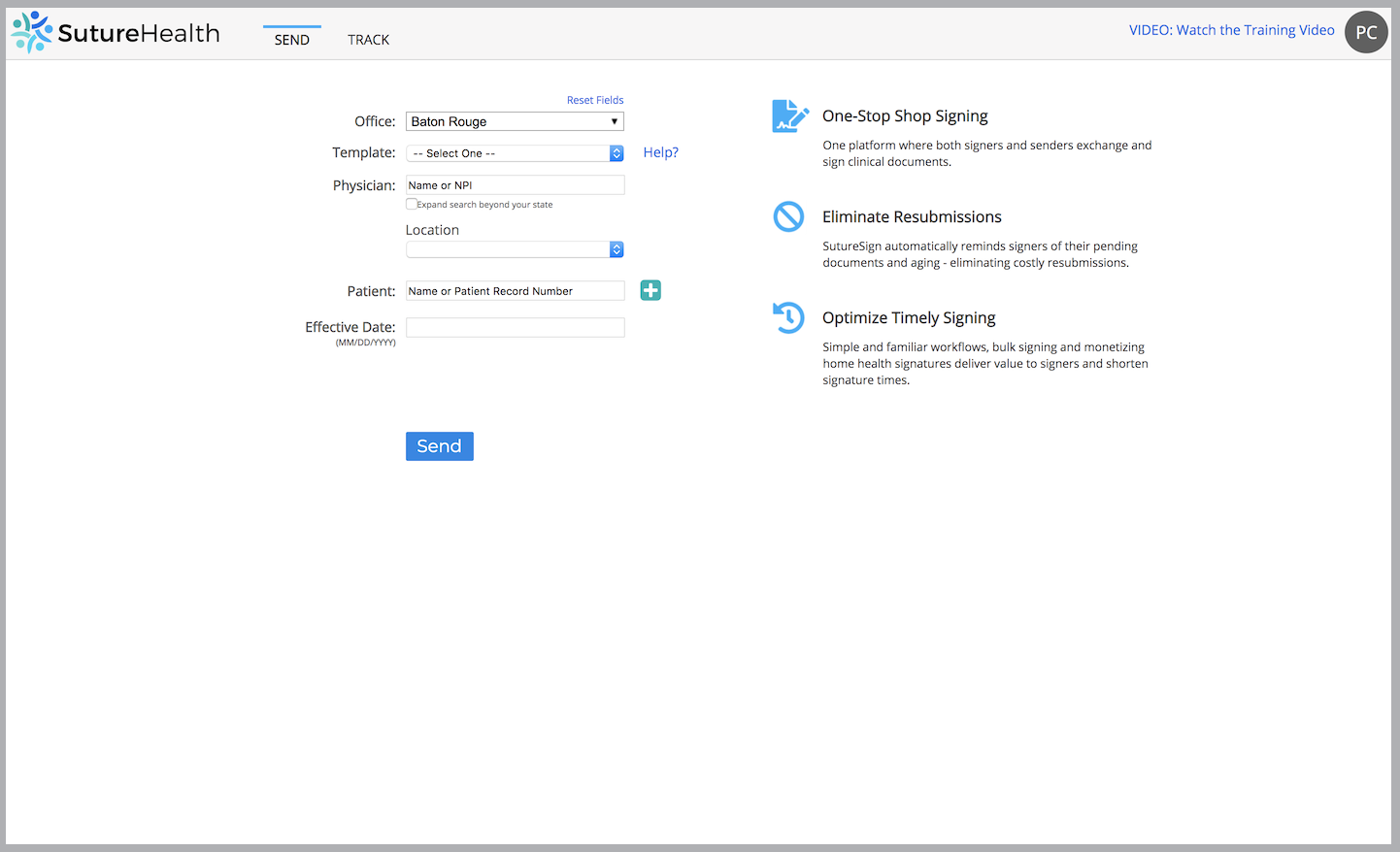Open the Help? link beside Template
1400x852 pixels.
(x=660, y=152)
